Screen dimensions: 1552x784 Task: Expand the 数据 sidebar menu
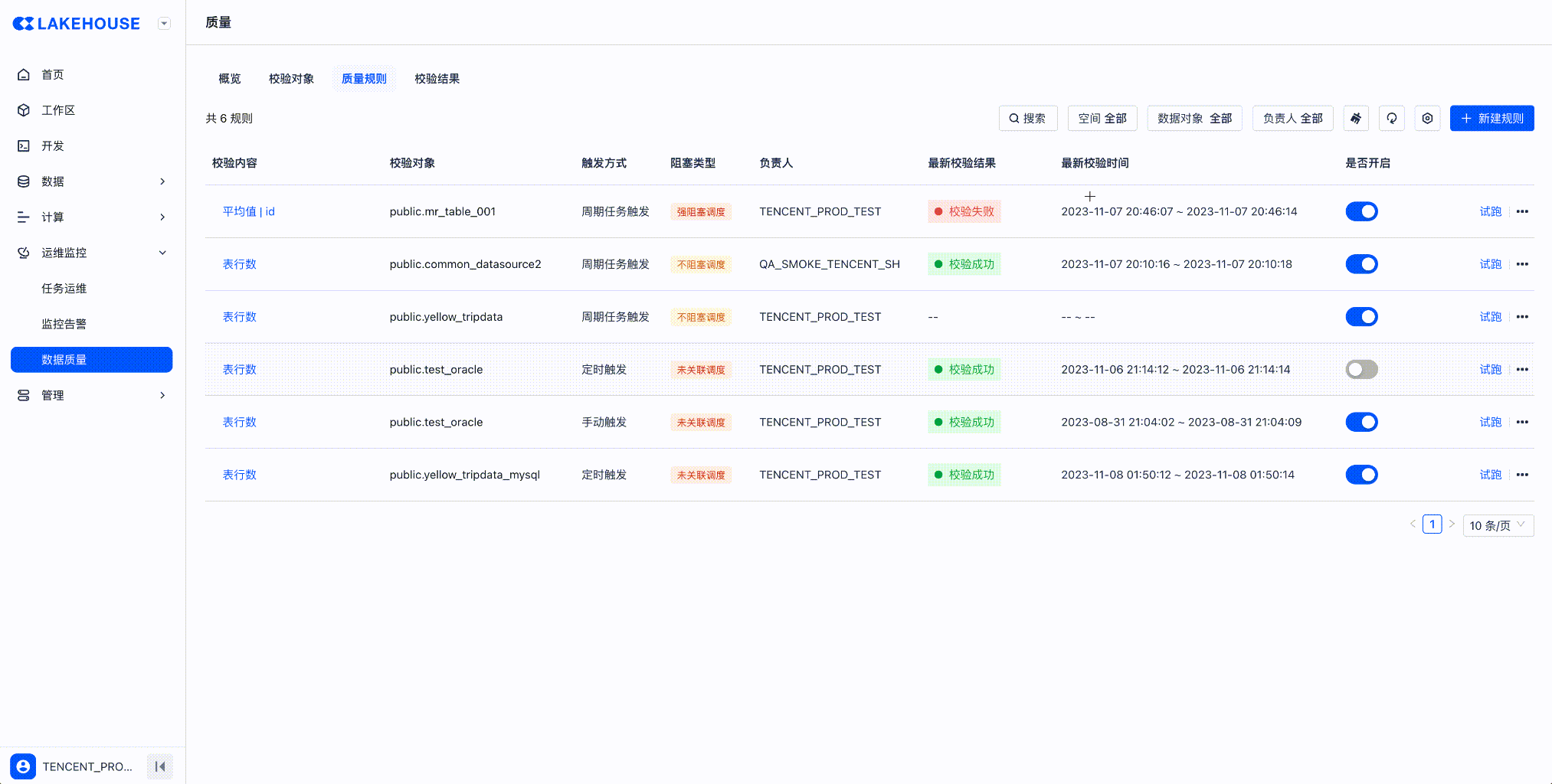[x=92, y=181]
